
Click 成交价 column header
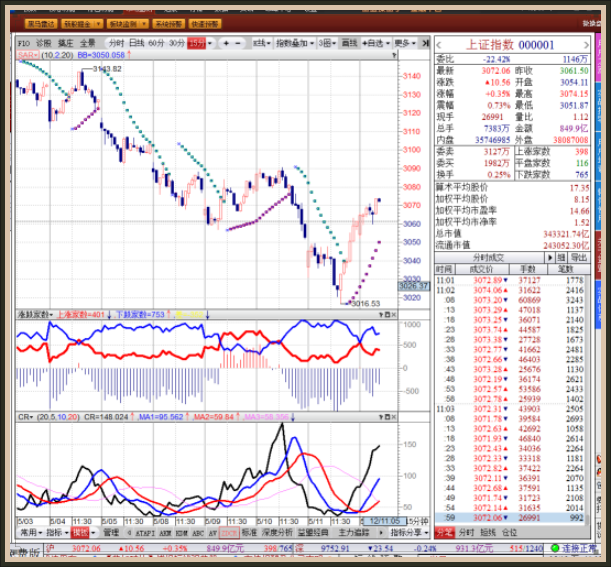tap(481, 269)
